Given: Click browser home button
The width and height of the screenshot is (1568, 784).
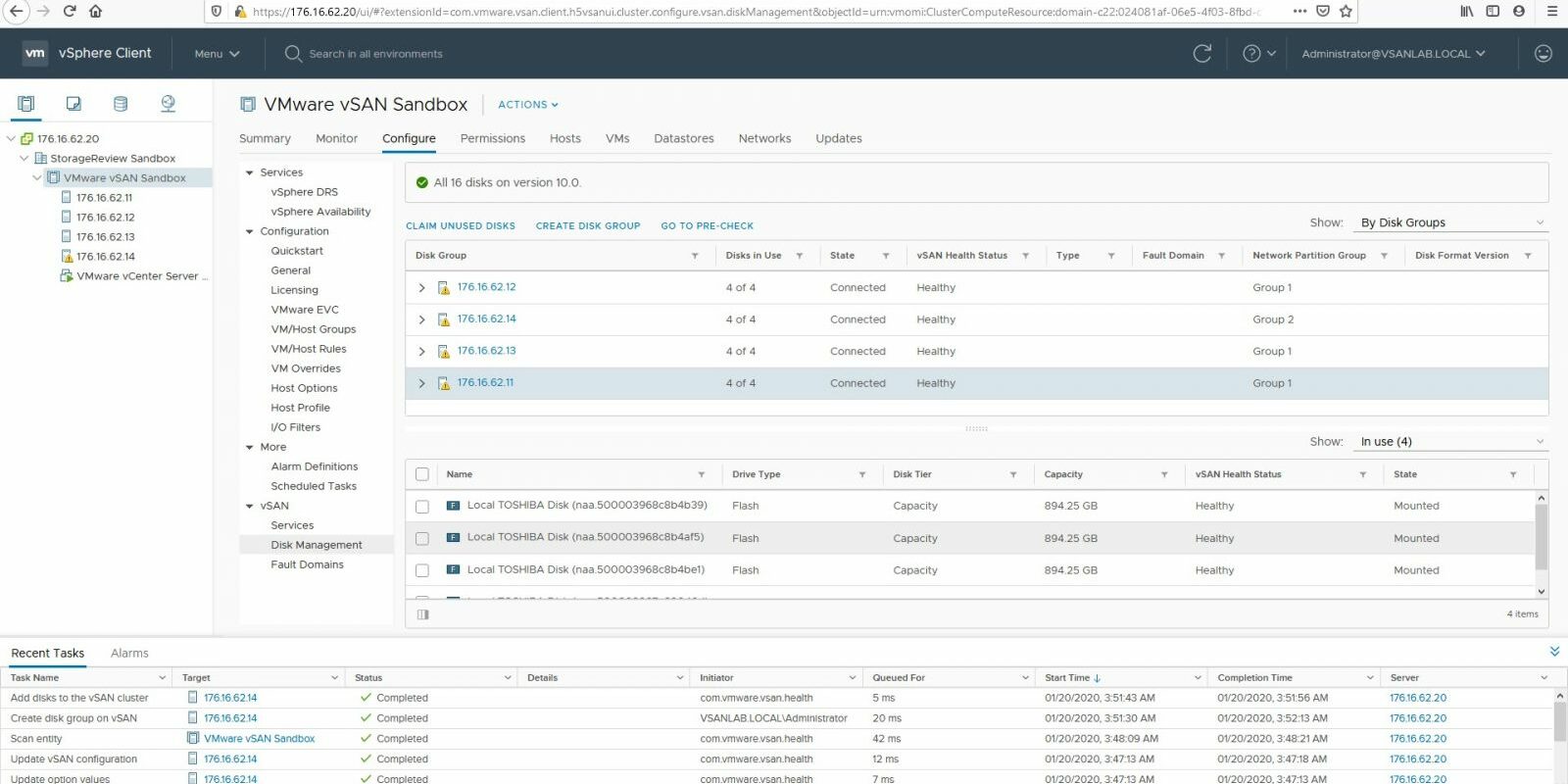Looking at the screenshot, I should click(x=95, y=11).
